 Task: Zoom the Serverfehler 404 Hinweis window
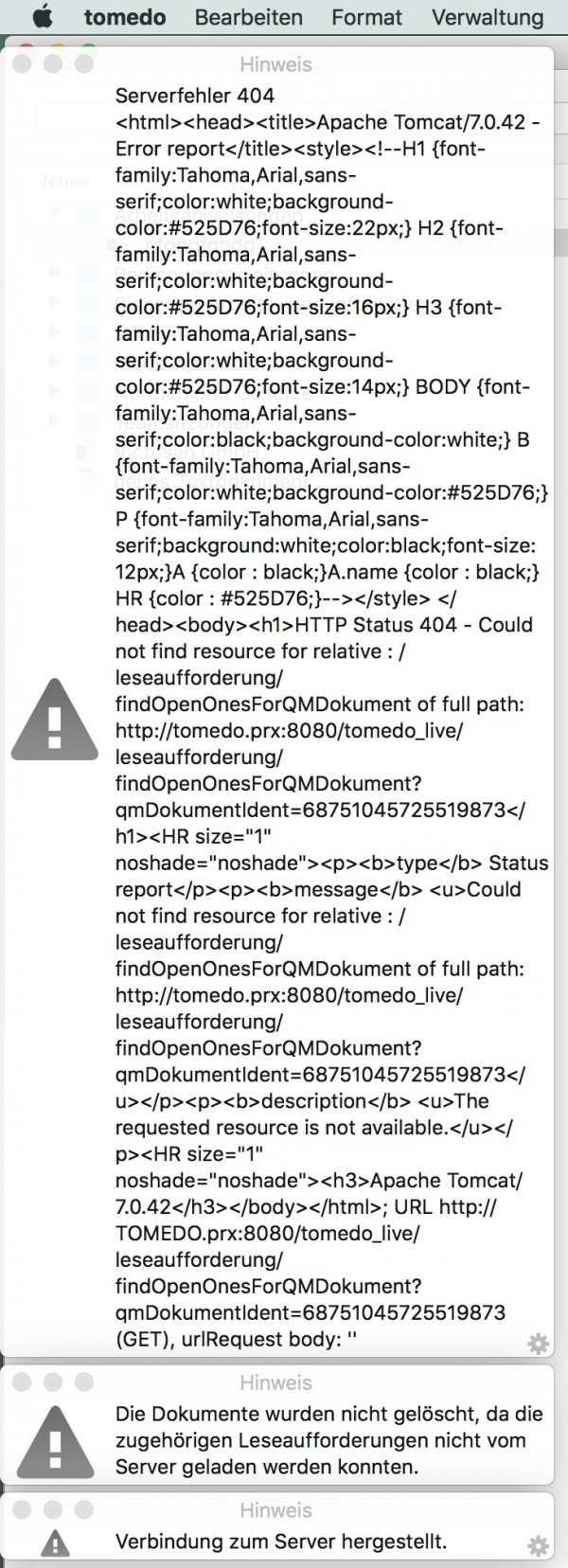pos(84,64)
